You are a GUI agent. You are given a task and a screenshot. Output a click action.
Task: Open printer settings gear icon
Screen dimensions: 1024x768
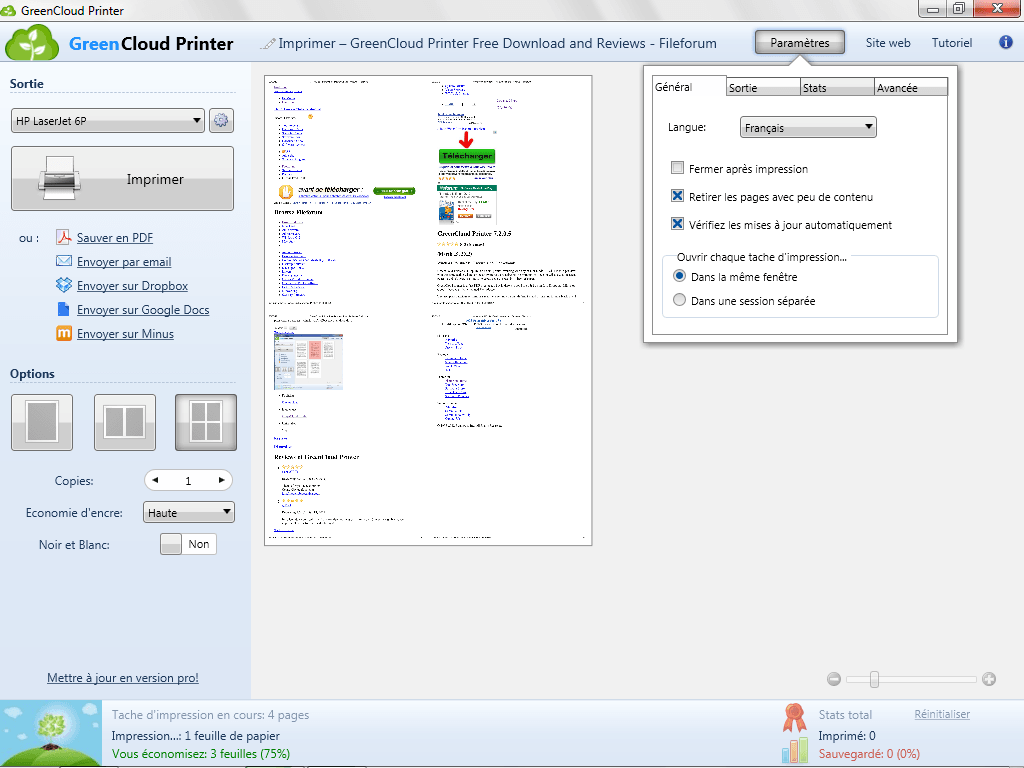[x=221, y=121]
